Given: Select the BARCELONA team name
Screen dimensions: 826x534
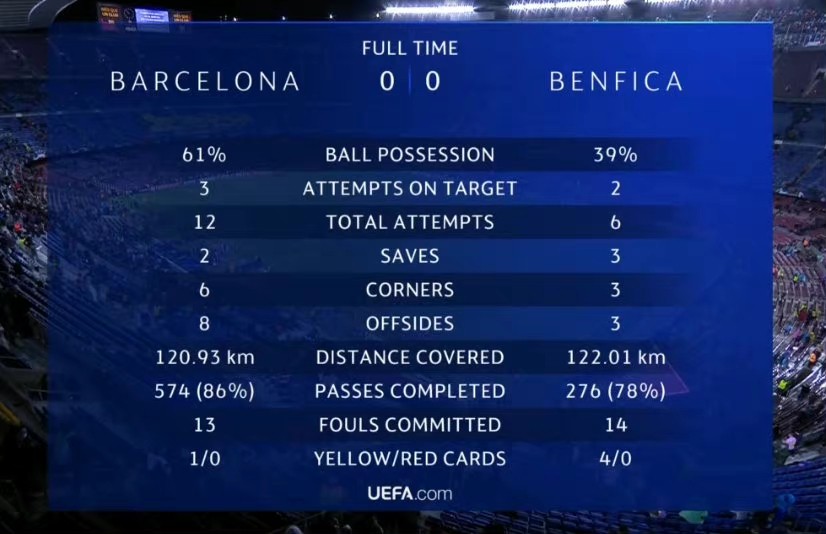Looking at the screenshot, I should pyautogui.click(x=205, y=82).
